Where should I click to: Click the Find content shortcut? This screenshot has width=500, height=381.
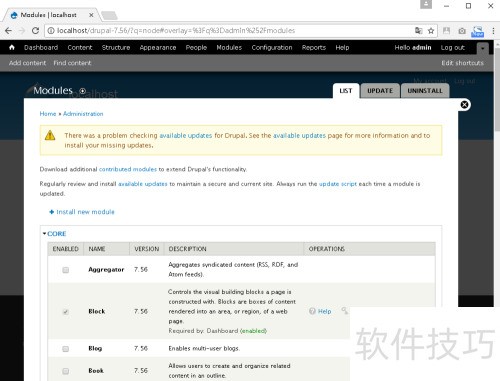pos(72,63)
